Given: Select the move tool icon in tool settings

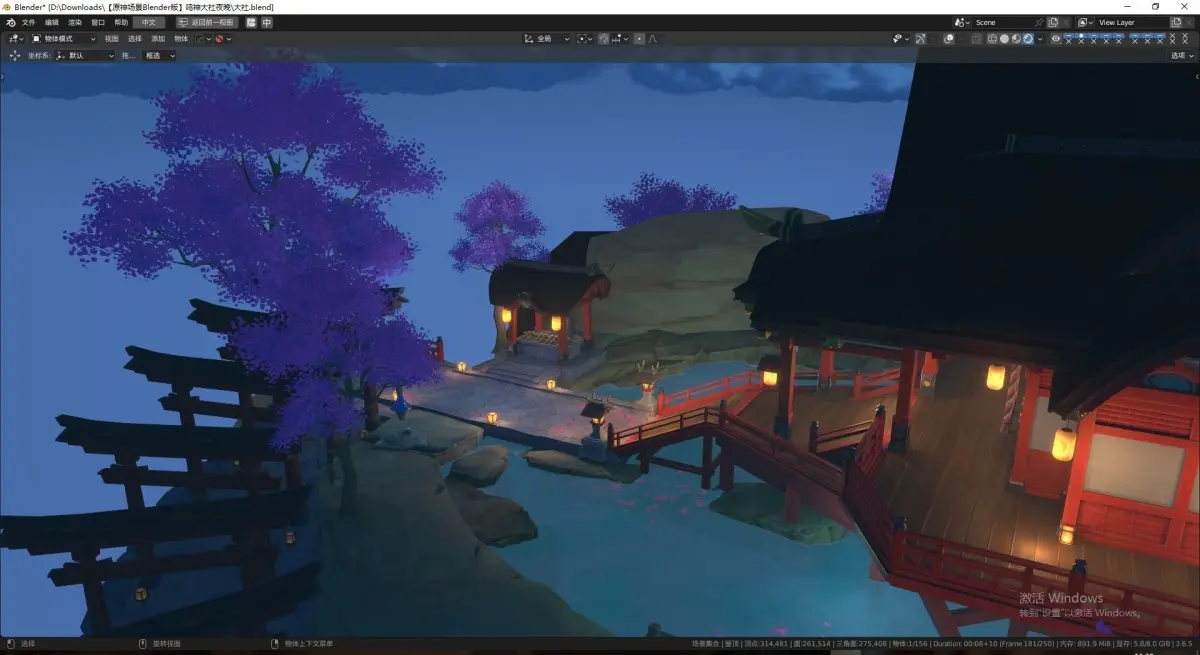Looking at the screenshot, I should [x=15, y=56].
